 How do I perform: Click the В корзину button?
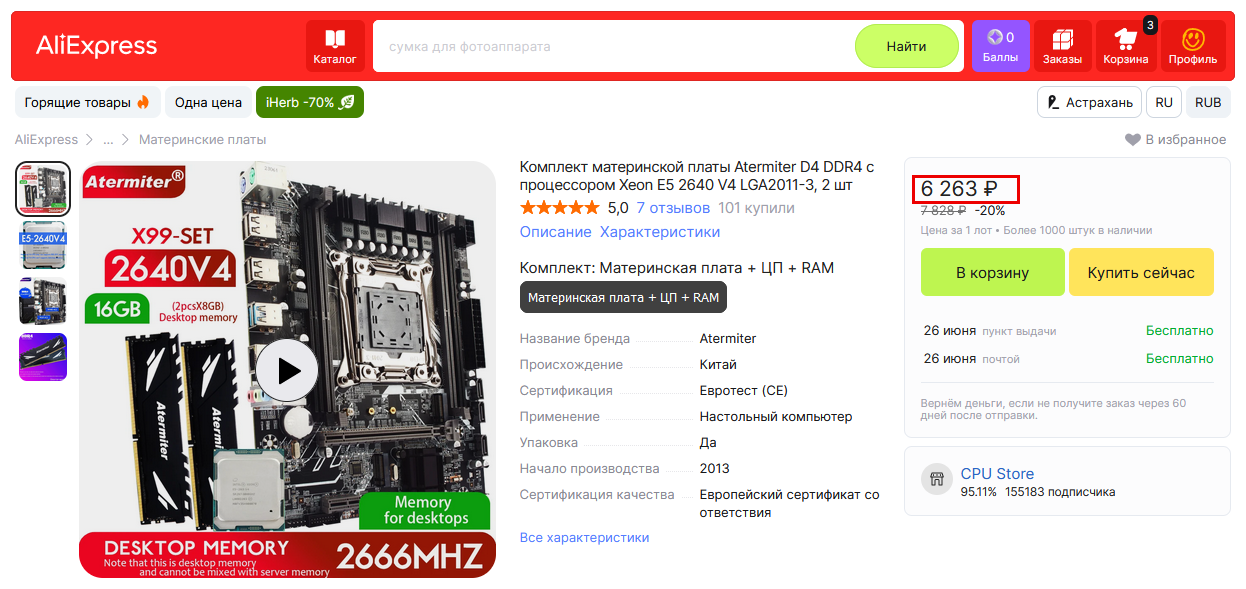992,272
